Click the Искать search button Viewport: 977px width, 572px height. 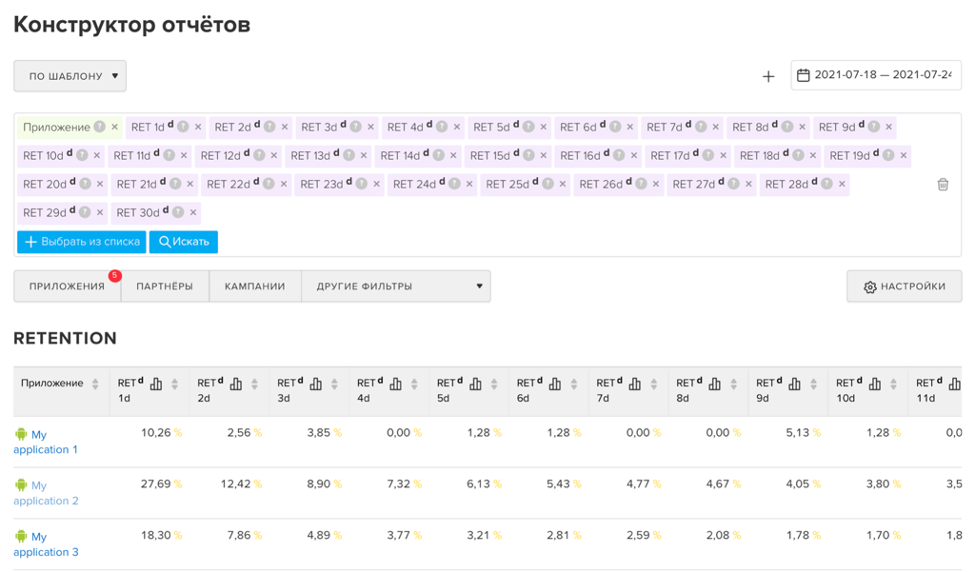click(183, 242)
